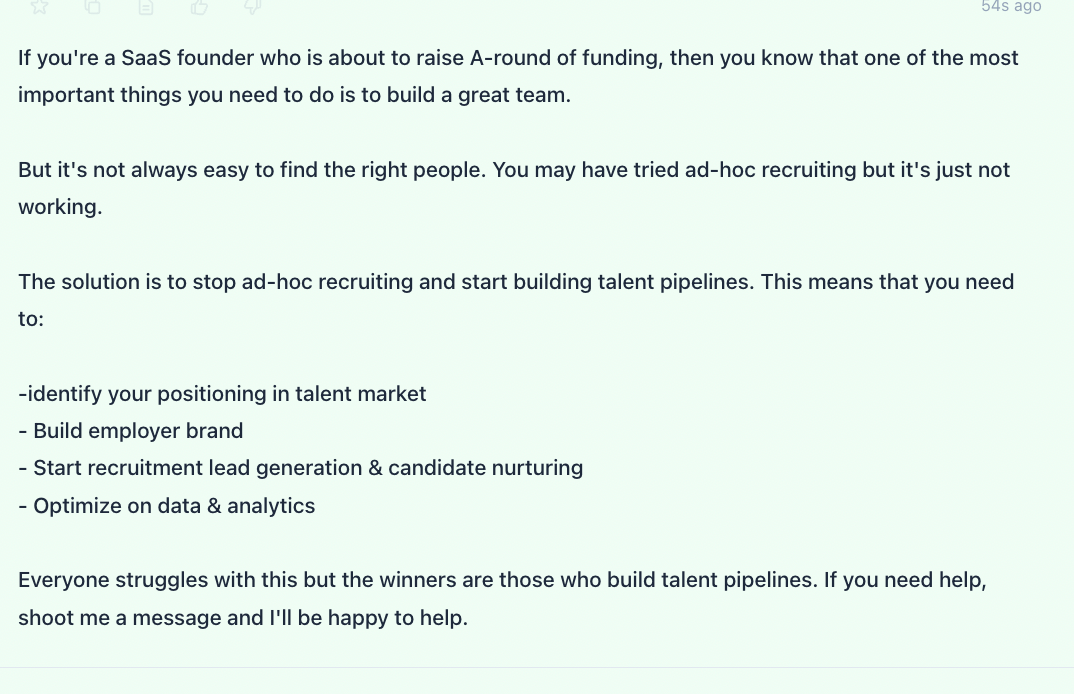Click the line 'important things you need to do'
The height and width of the screenshot is (694, 1074).
click(x=295, y=95)
